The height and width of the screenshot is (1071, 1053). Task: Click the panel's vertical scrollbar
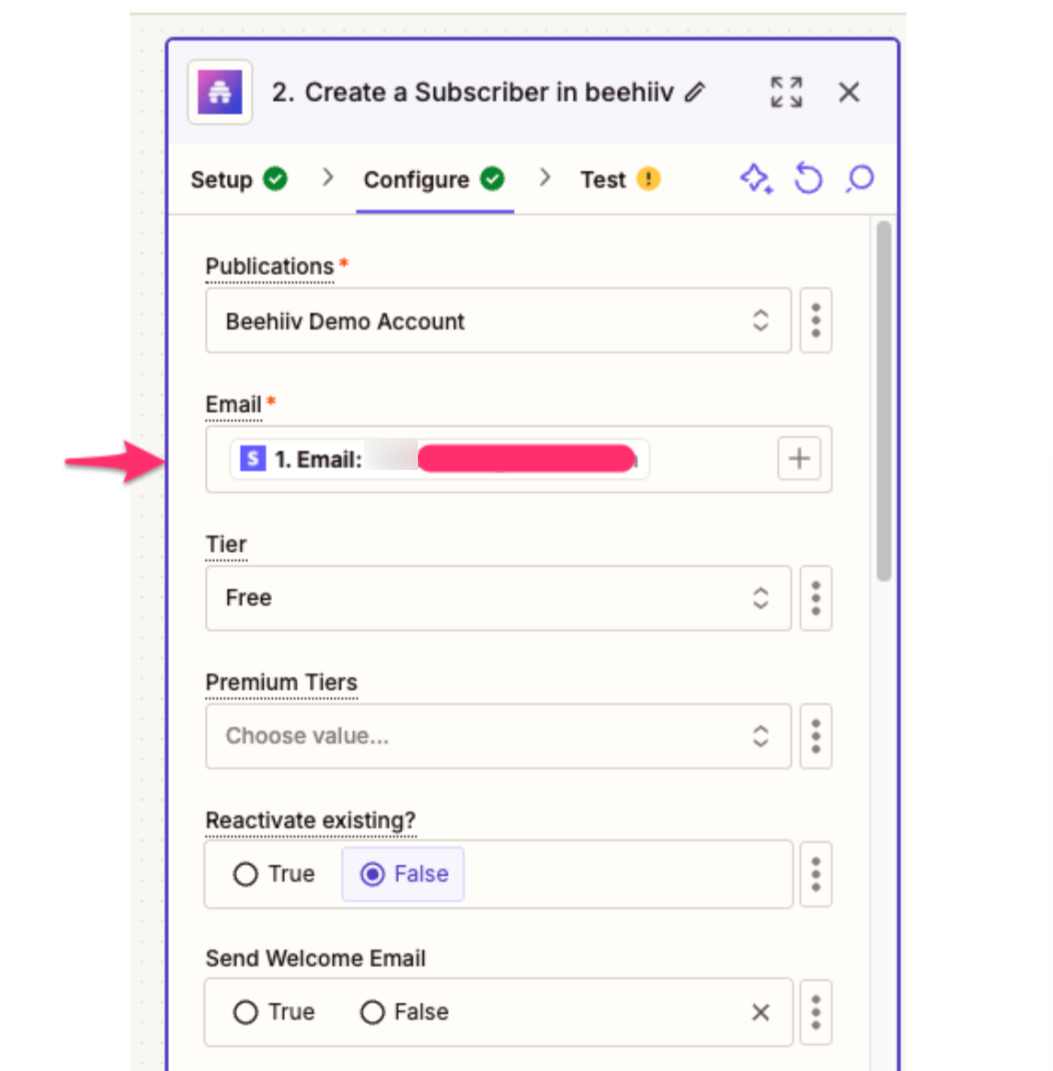pyautogui.click(x=883, y=400)
